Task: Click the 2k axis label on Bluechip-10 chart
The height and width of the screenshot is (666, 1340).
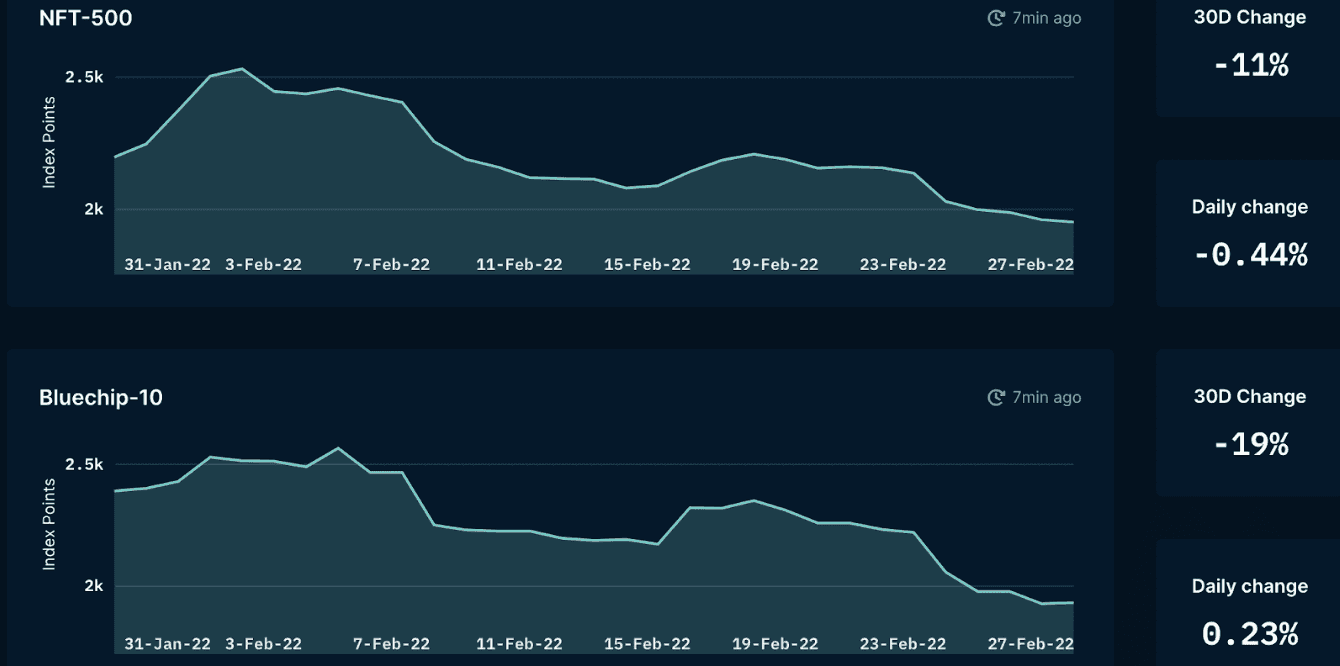Action: click(93, 586)
